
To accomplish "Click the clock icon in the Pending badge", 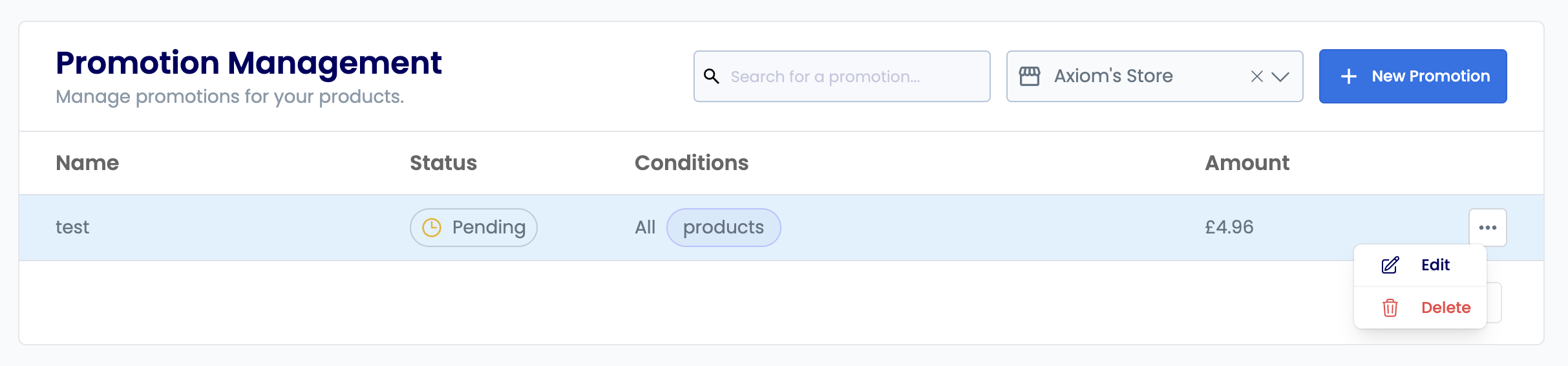I will pos(432,228).
